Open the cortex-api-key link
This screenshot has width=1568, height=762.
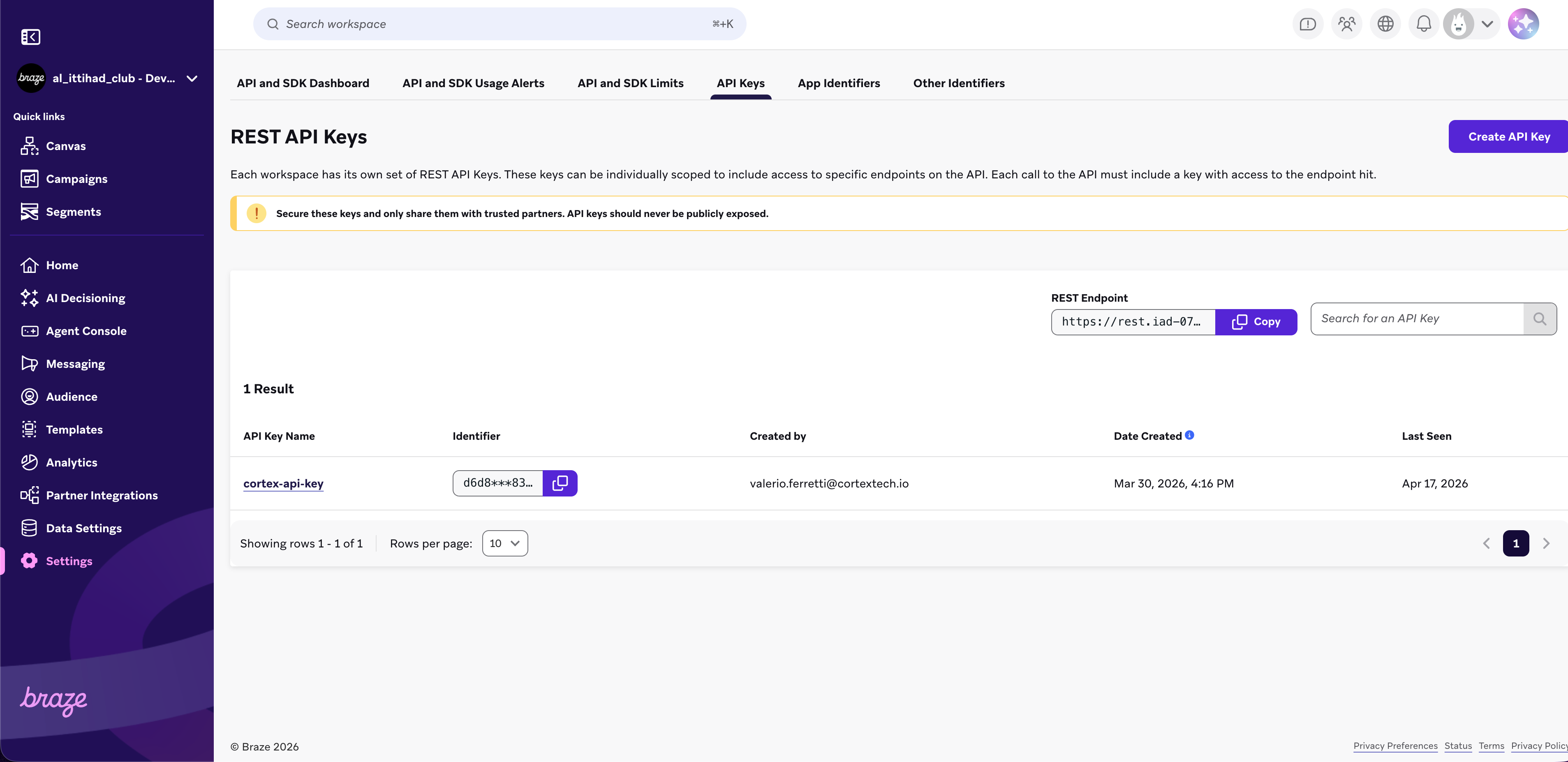283,483
